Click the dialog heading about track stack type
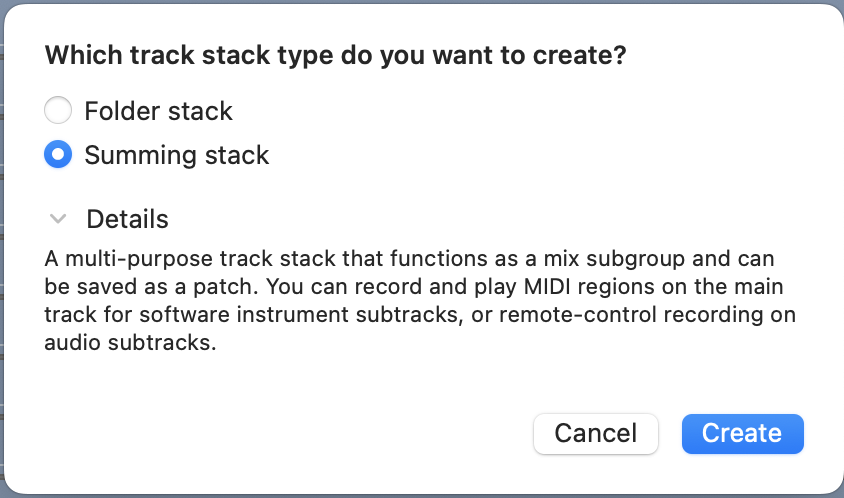This screenshot has width=844, height=498. (336, 55)
